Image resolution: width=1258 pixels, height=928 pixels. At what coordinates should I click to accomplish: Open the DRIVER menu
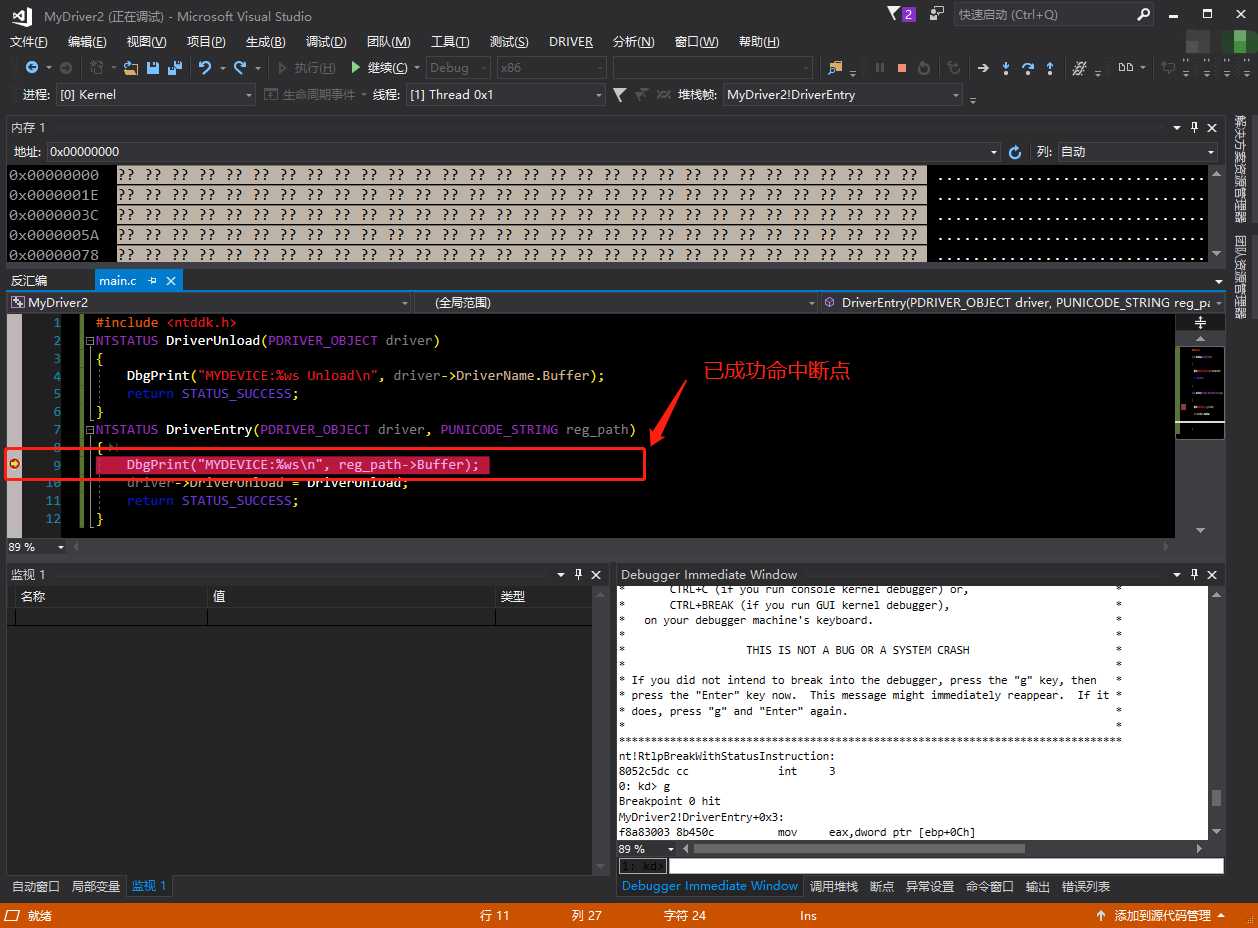[571, 41]
